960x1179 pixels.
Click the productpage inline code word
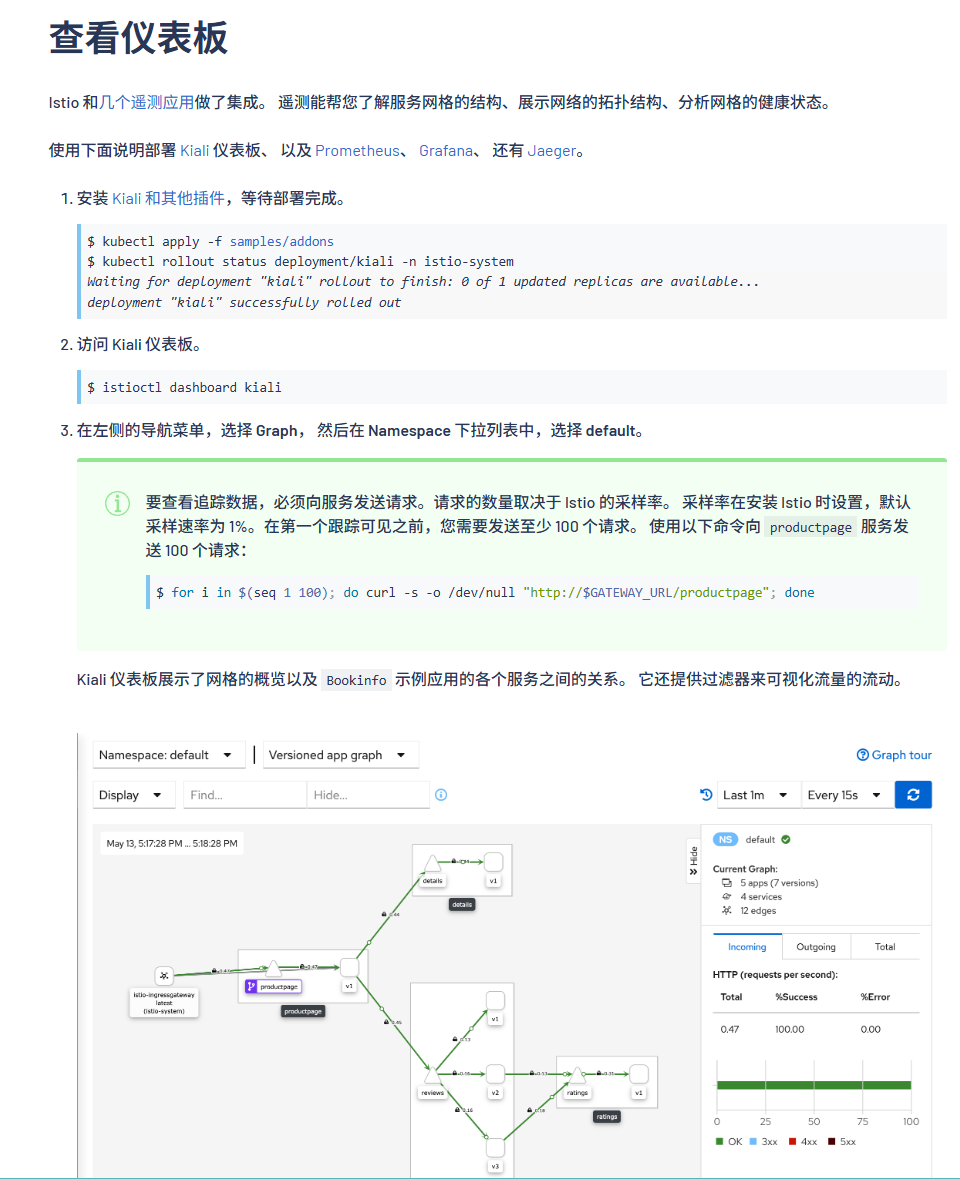[810, 527]
